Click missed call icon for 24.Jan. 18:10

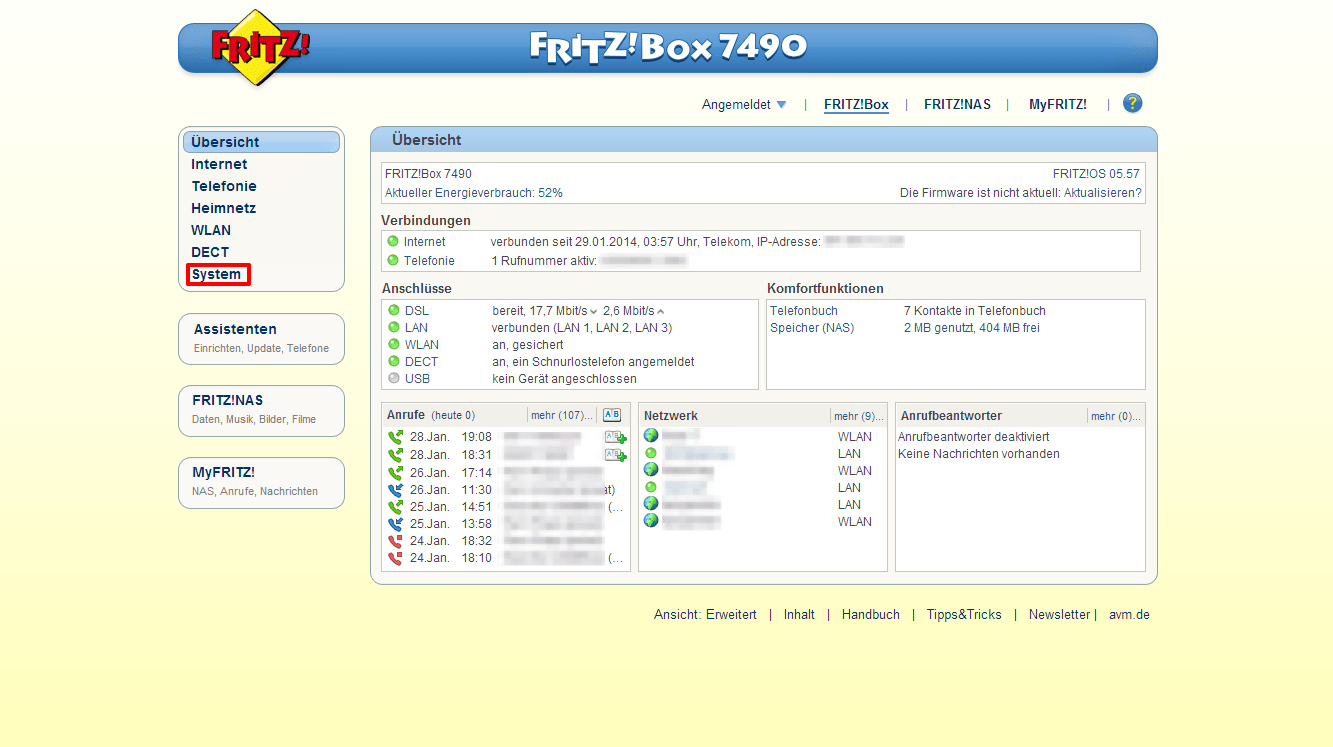tap(395, 557)
